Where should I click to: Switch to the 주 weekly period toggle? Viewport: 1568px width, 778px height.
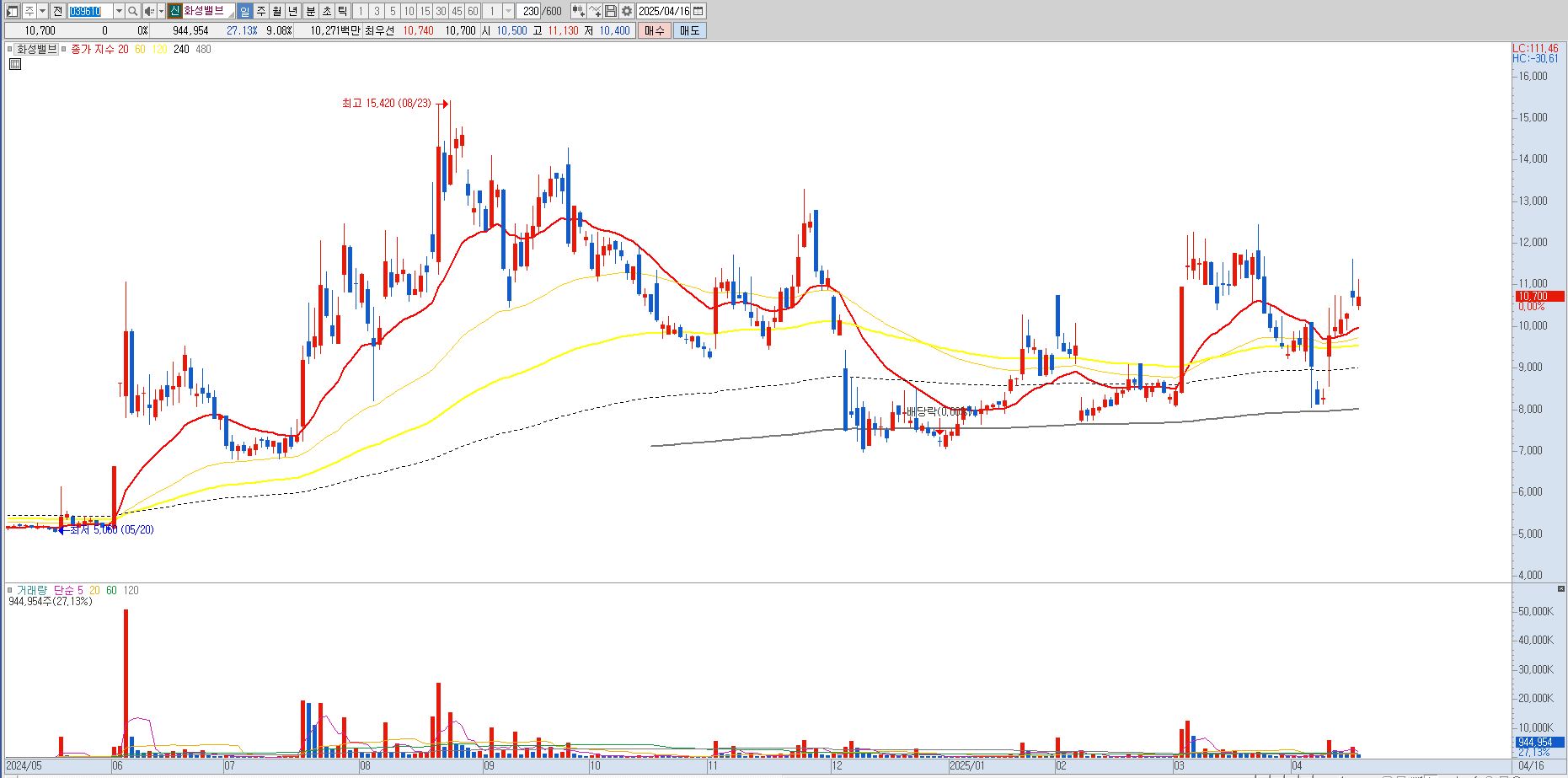[x=261, y=11]
